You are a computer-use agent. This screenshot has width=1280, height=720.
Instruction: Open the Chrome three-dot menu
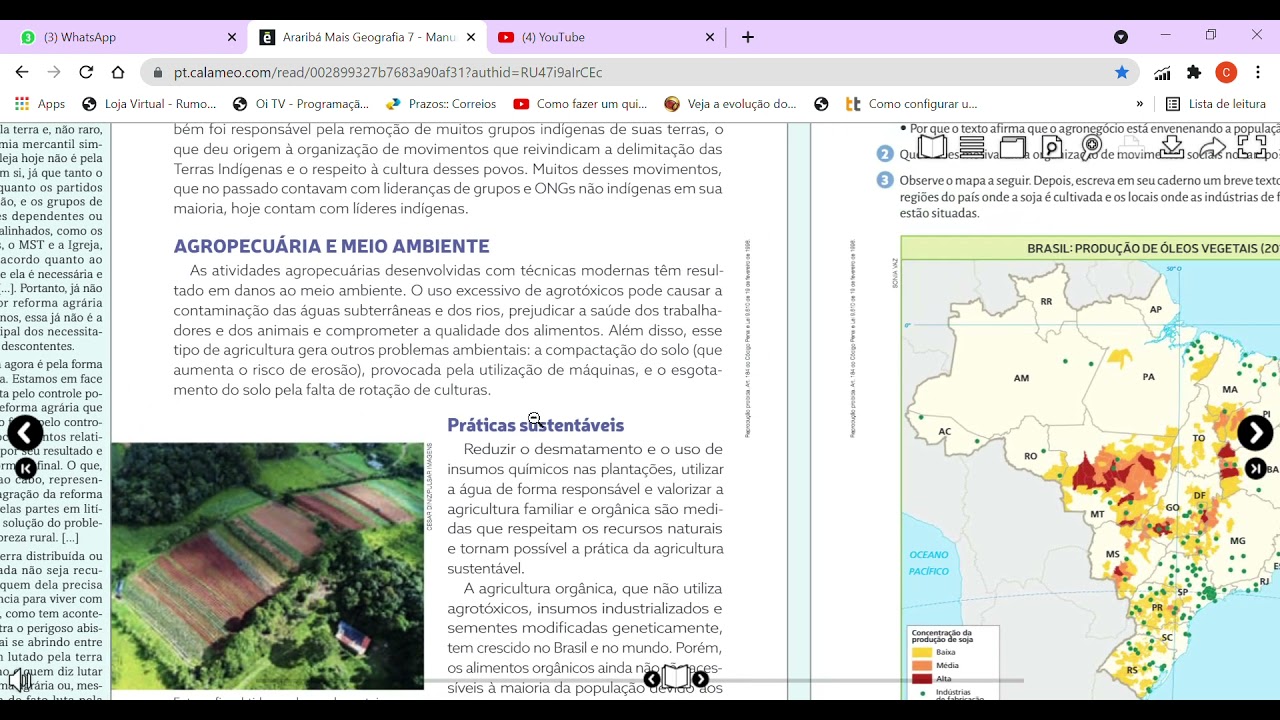click(x=1257, y=72)
